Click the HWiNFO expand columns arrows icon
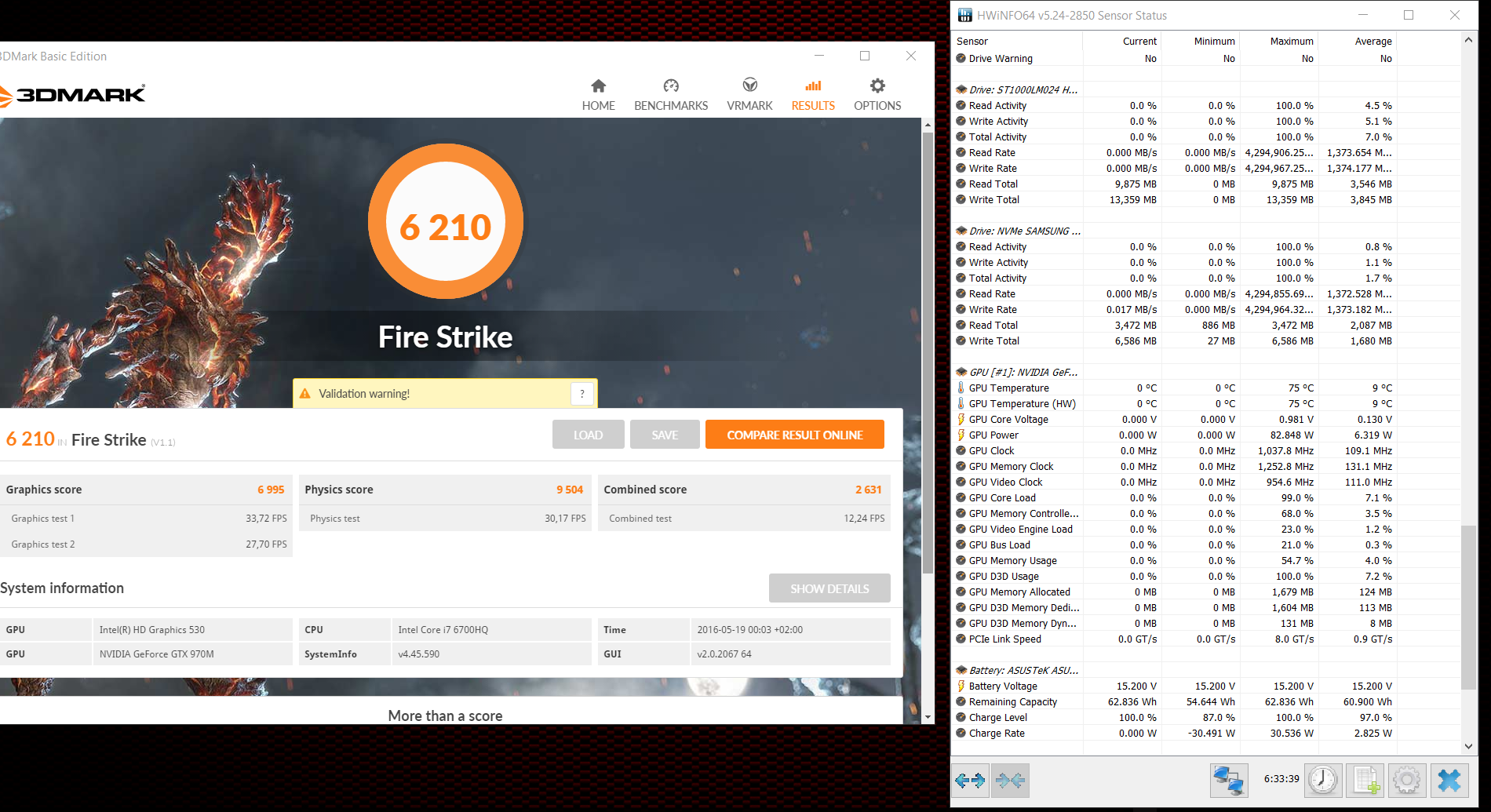Viewport: 1491px width, 812px height. [970, 781]
